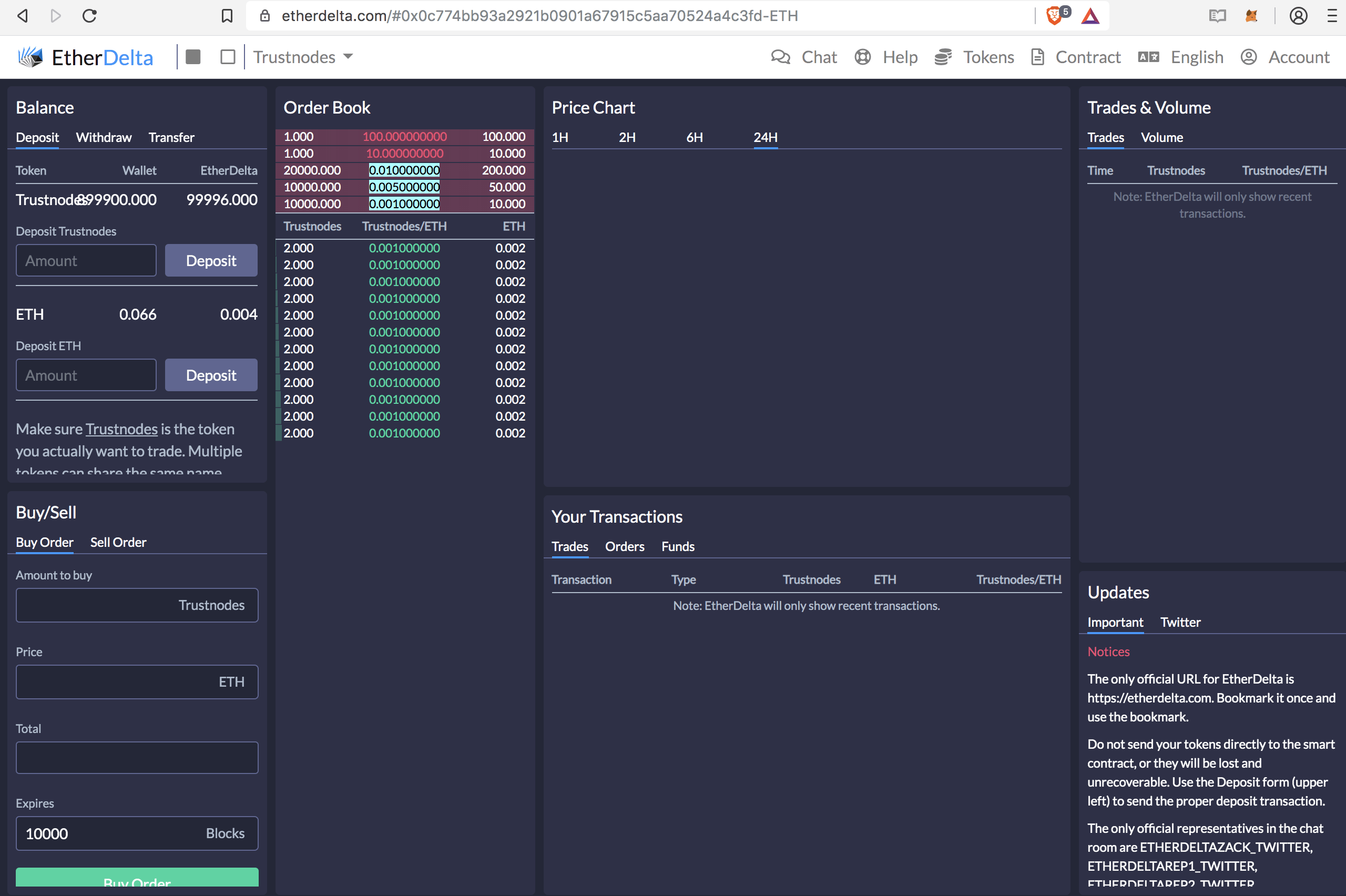Select sell order priced 0.010000000

coord(404,170)
